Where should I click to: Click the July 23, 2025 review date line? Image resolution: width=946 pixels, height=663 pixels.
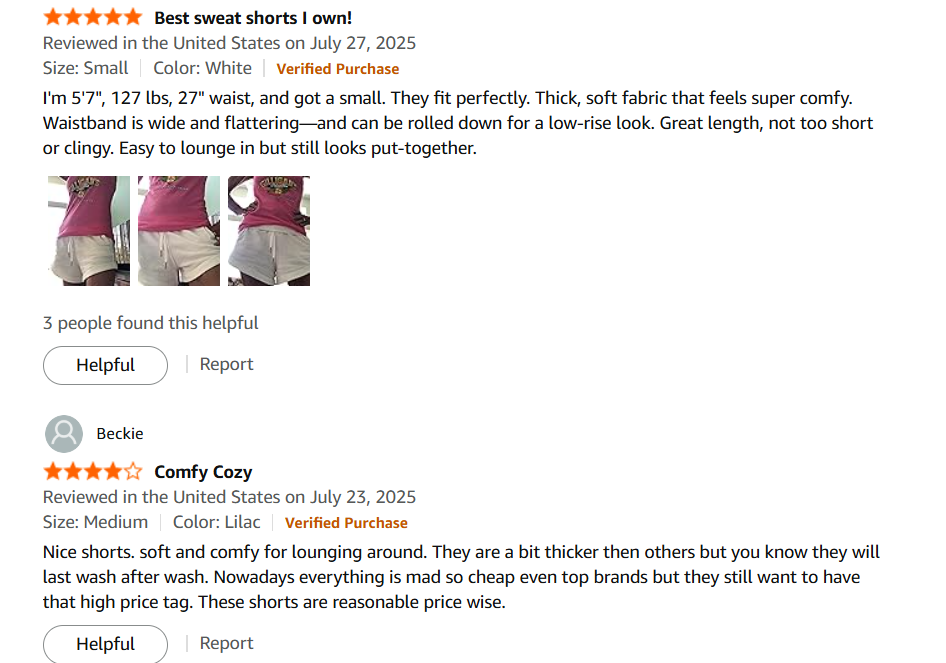coord(229,497)
